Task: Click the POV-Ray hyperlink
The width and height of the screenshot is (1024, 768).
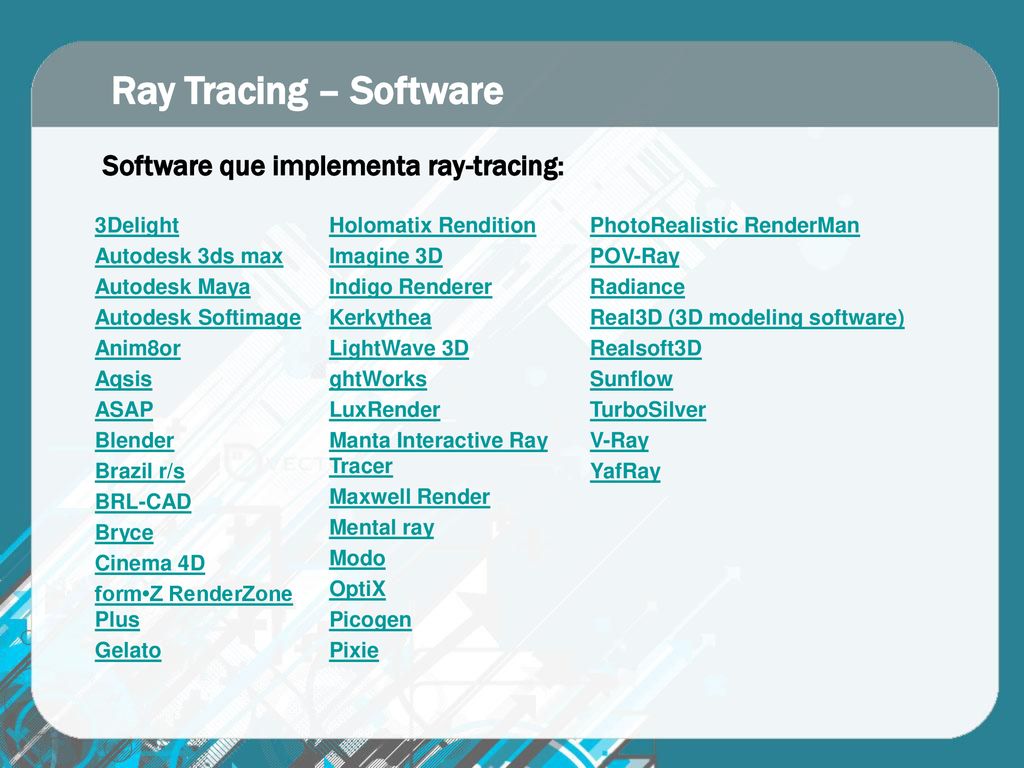Action: click(x=635, y=256)
